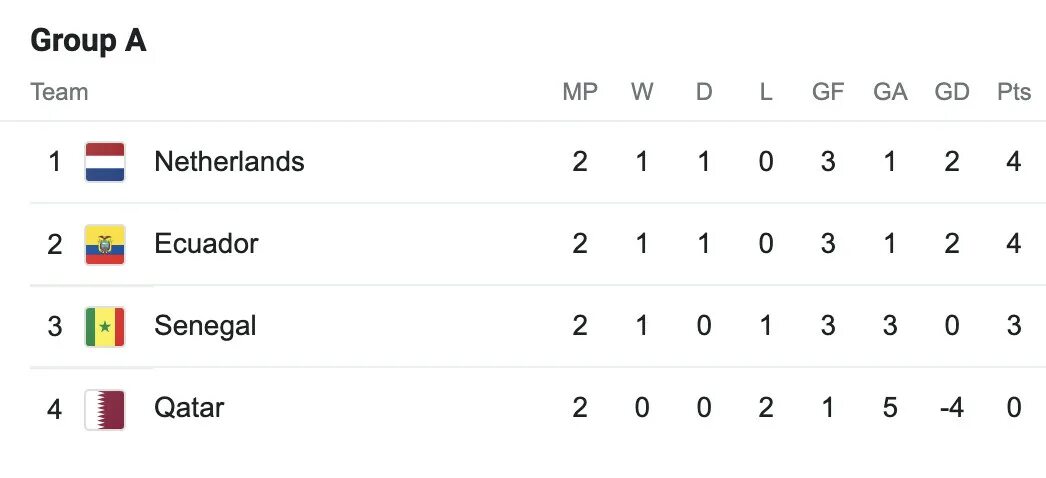Image resolution: width=1046 pixels, height=478 pixels.
Task: Click Qatar's goals against value 5
Action: (890, 407)
